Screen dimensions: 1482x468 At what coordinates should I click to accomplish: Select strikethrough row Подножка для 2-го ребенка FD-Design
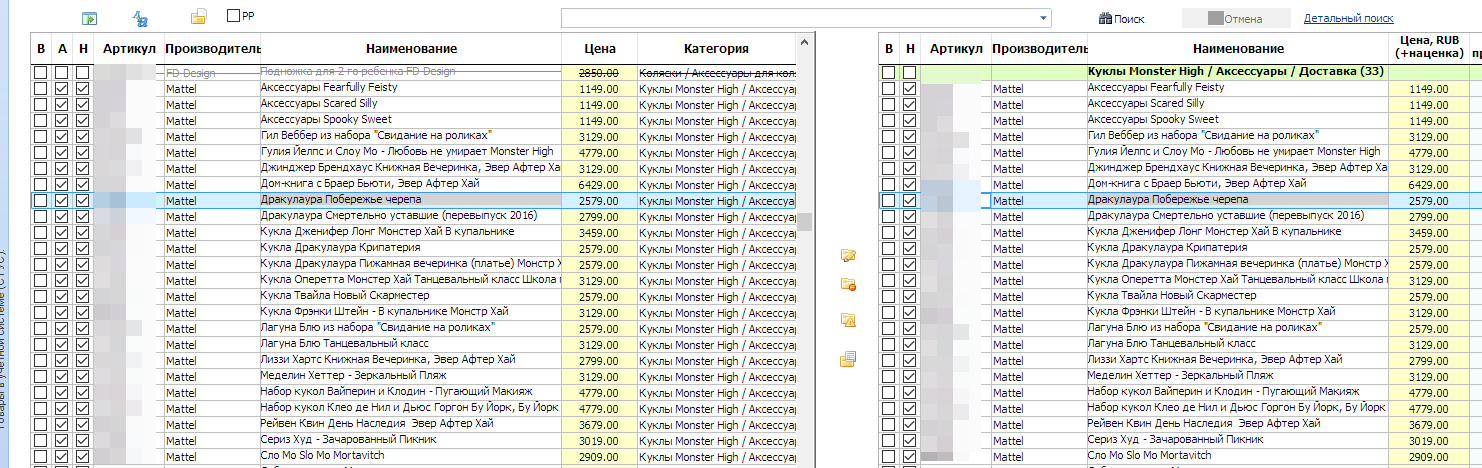[x=357, y=72]
